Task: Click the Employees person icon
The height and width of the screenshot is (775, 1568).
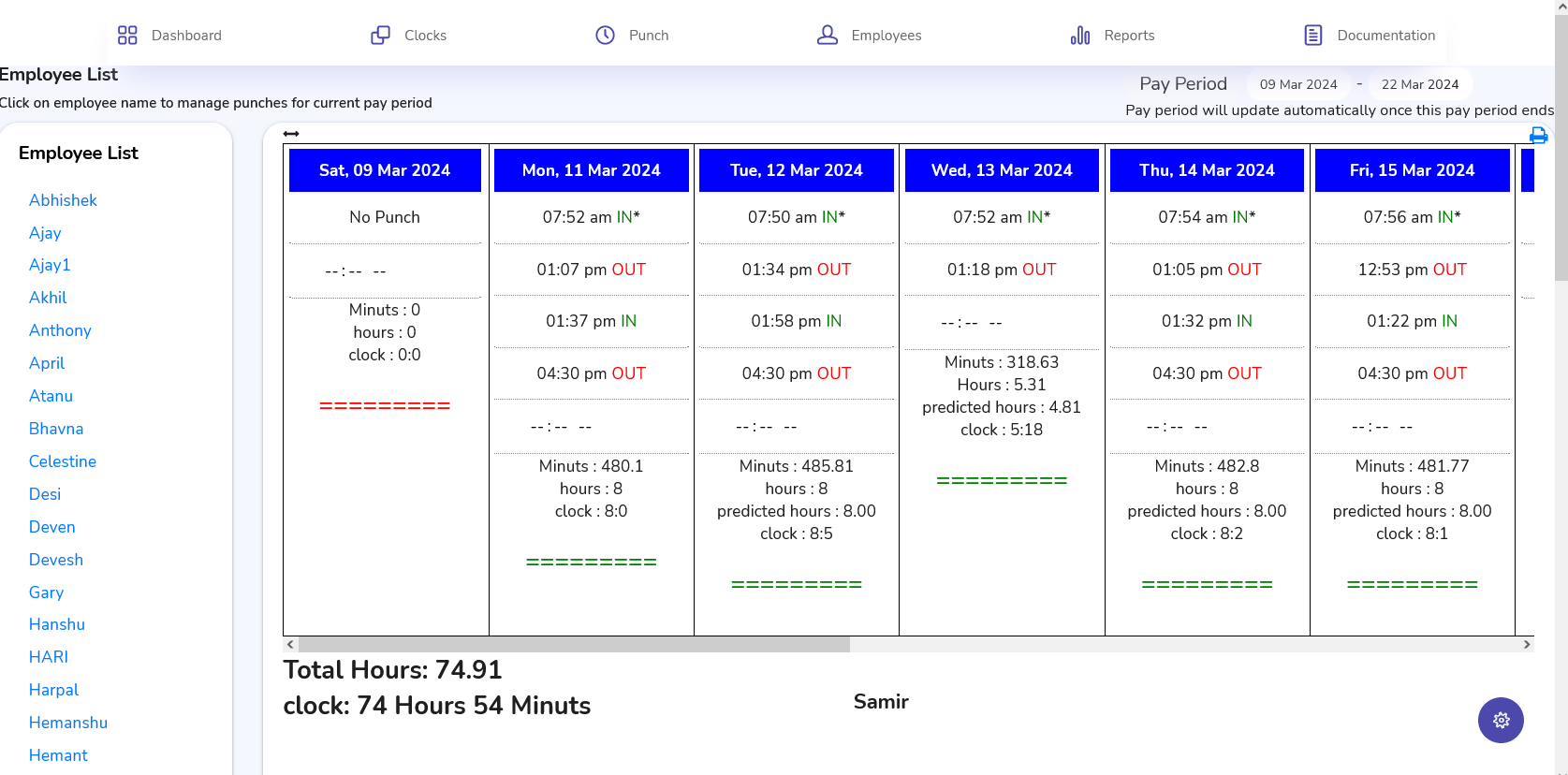Action: point(828,36)
